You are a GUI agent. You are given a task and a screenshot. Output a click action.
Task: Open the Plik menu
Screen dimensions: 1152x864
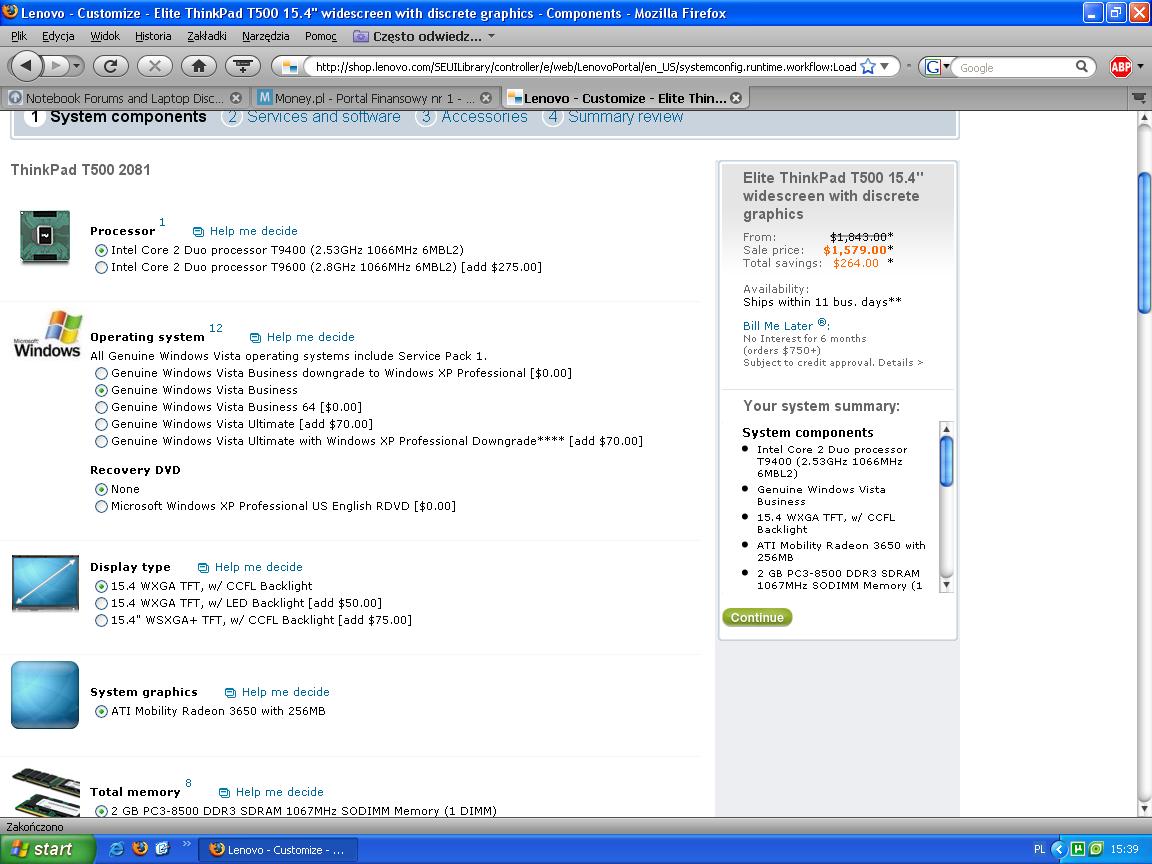[18, 36]
